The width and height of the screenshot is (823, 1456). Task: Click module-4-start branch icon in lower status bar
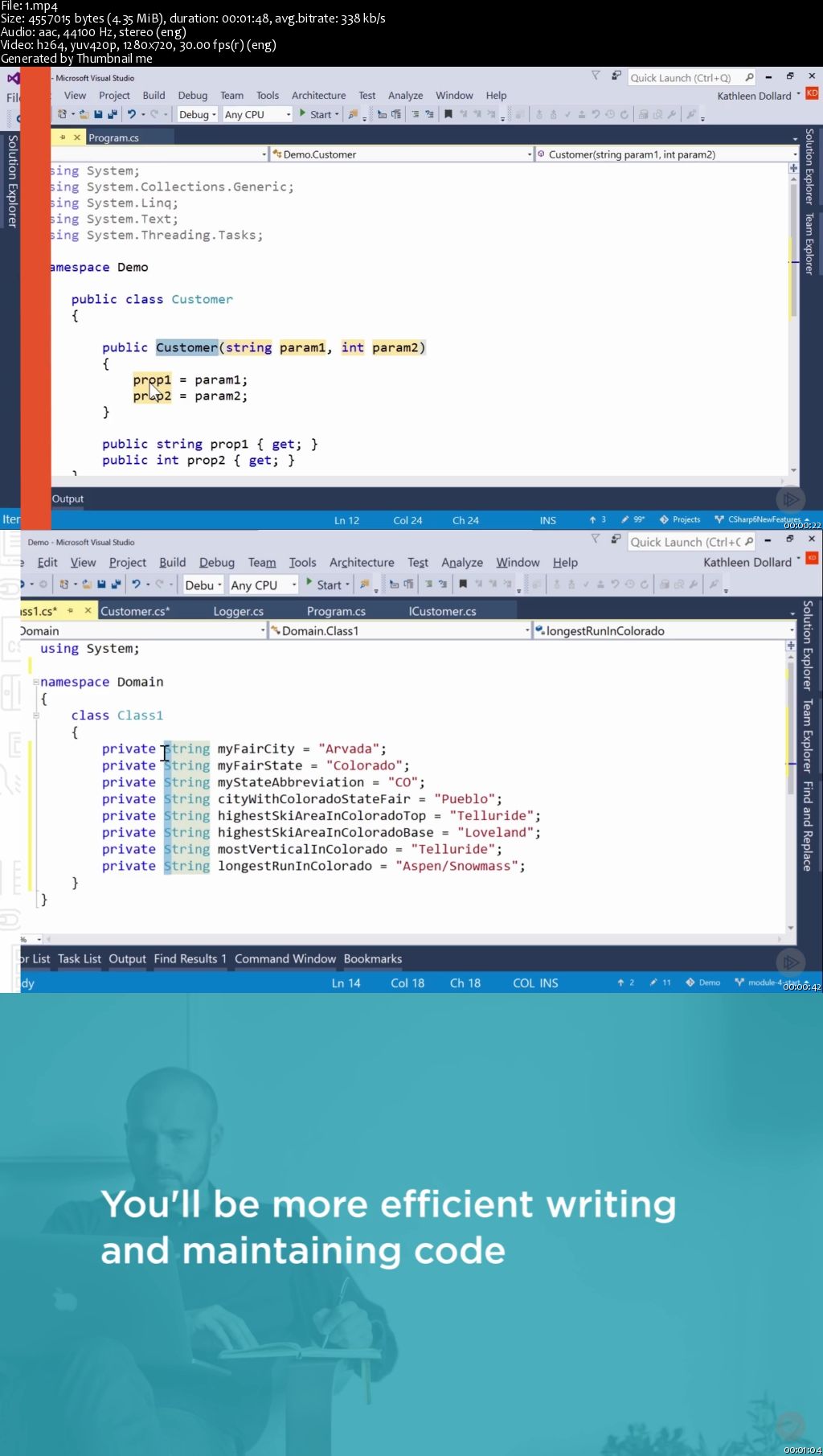[739, 982]
